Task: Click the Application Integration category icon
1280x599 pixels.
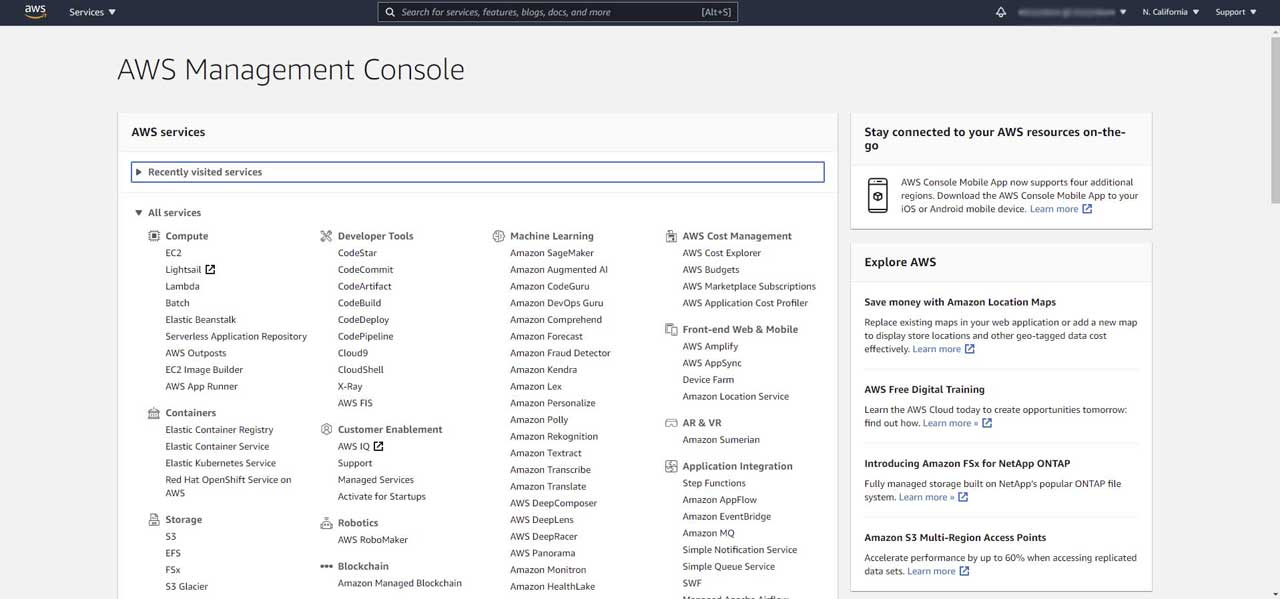Action: (672, 466)
